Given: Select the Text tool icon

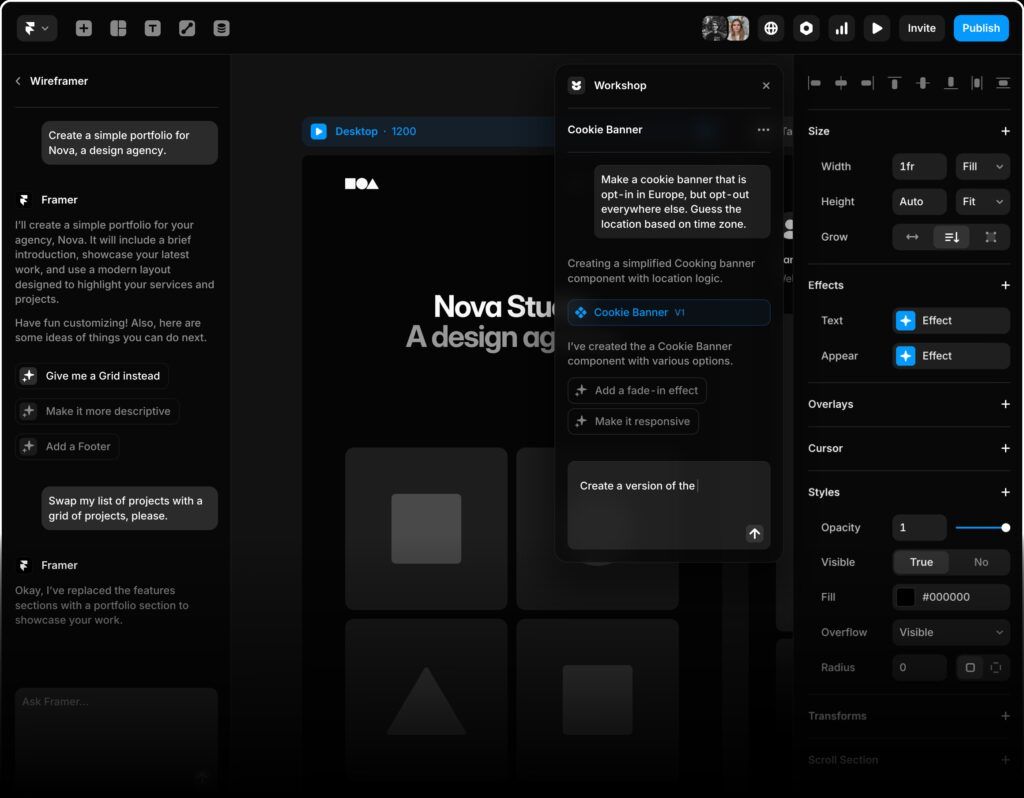Looking at the screenshot, I should tap(152, 29).
